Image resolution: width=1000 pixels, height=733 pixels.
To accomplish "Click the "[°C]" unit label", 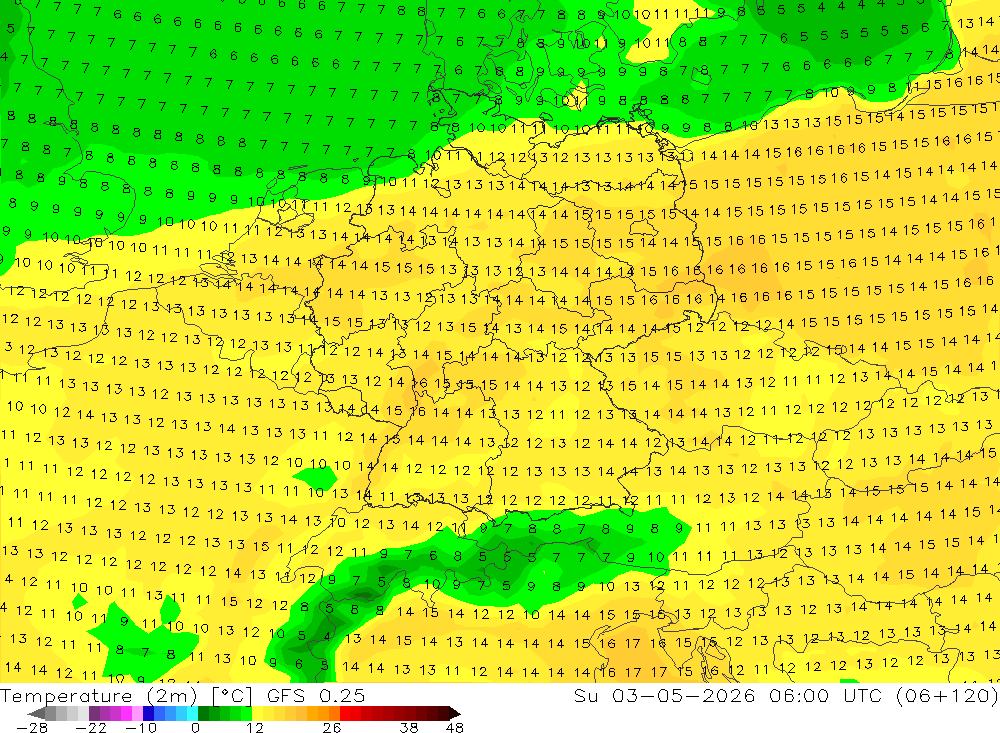I will point(232,695).
